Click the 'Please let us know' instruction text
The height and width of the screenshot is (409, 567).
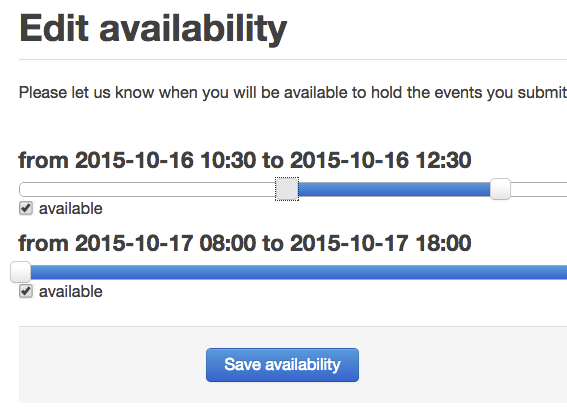(x=293, y=93)
